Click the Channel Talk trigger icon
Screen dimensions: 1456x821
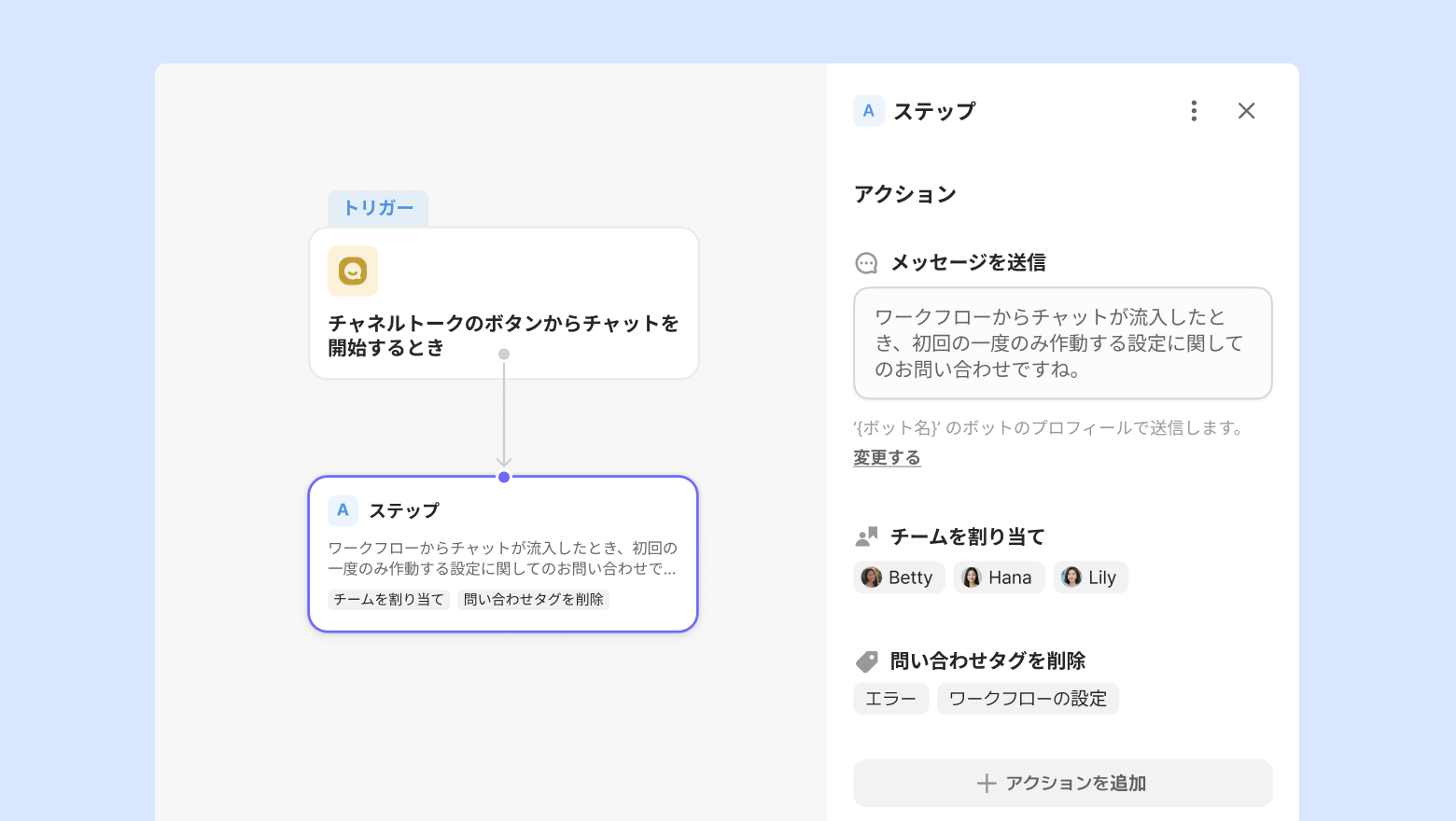(x=353, y=271)
